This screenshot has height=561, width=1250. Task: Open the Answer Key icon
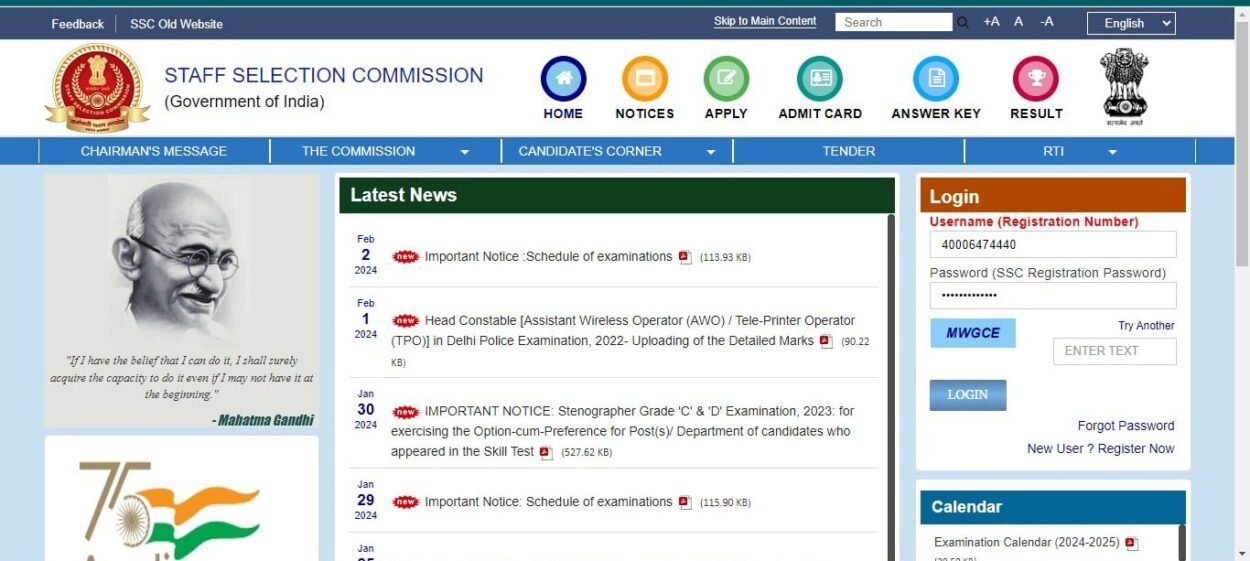936,79
